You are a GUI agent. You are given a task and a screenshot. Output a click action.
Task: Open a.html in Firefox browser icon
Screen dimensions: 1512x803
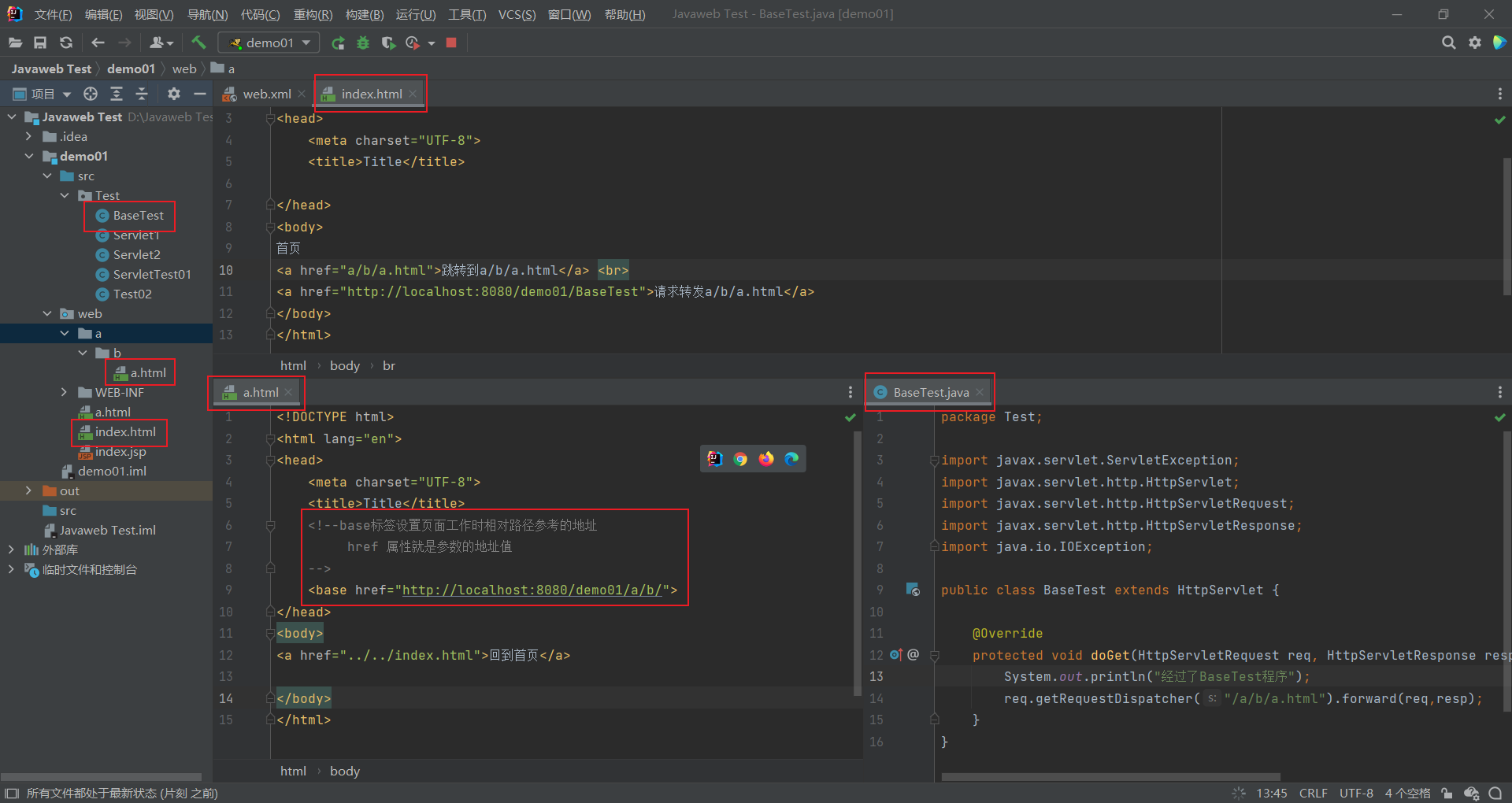coord(766,459)
